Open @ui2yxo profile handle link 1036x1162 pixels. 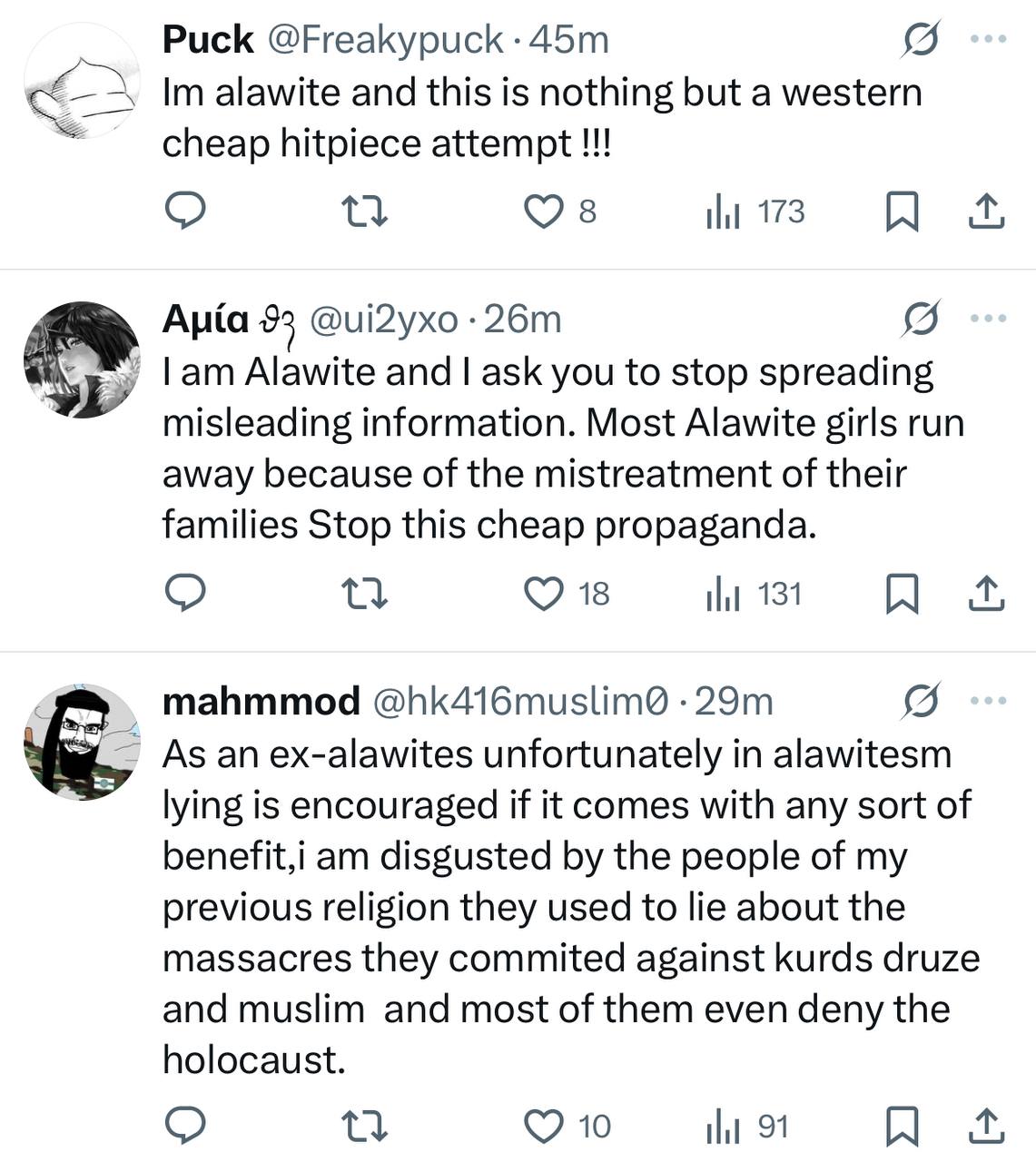coord(384,319)
